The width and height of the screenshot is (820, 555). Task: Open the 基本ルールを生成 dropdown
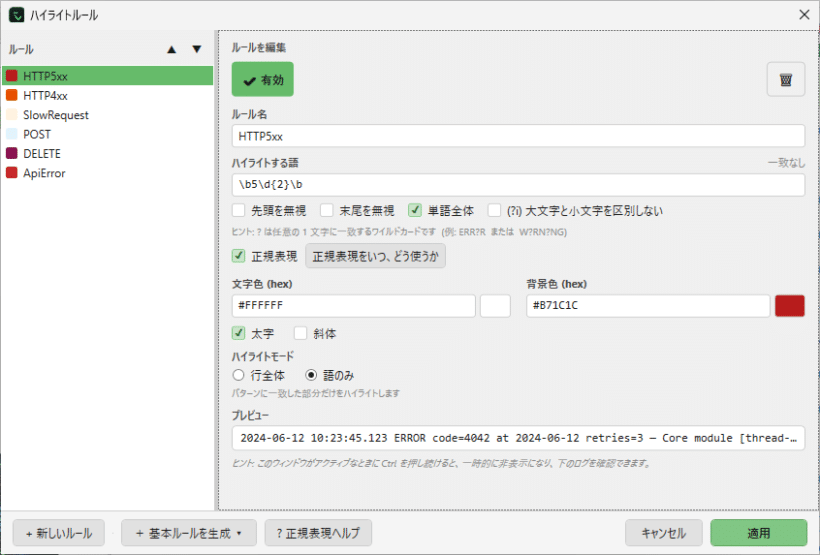click(189, 533)
